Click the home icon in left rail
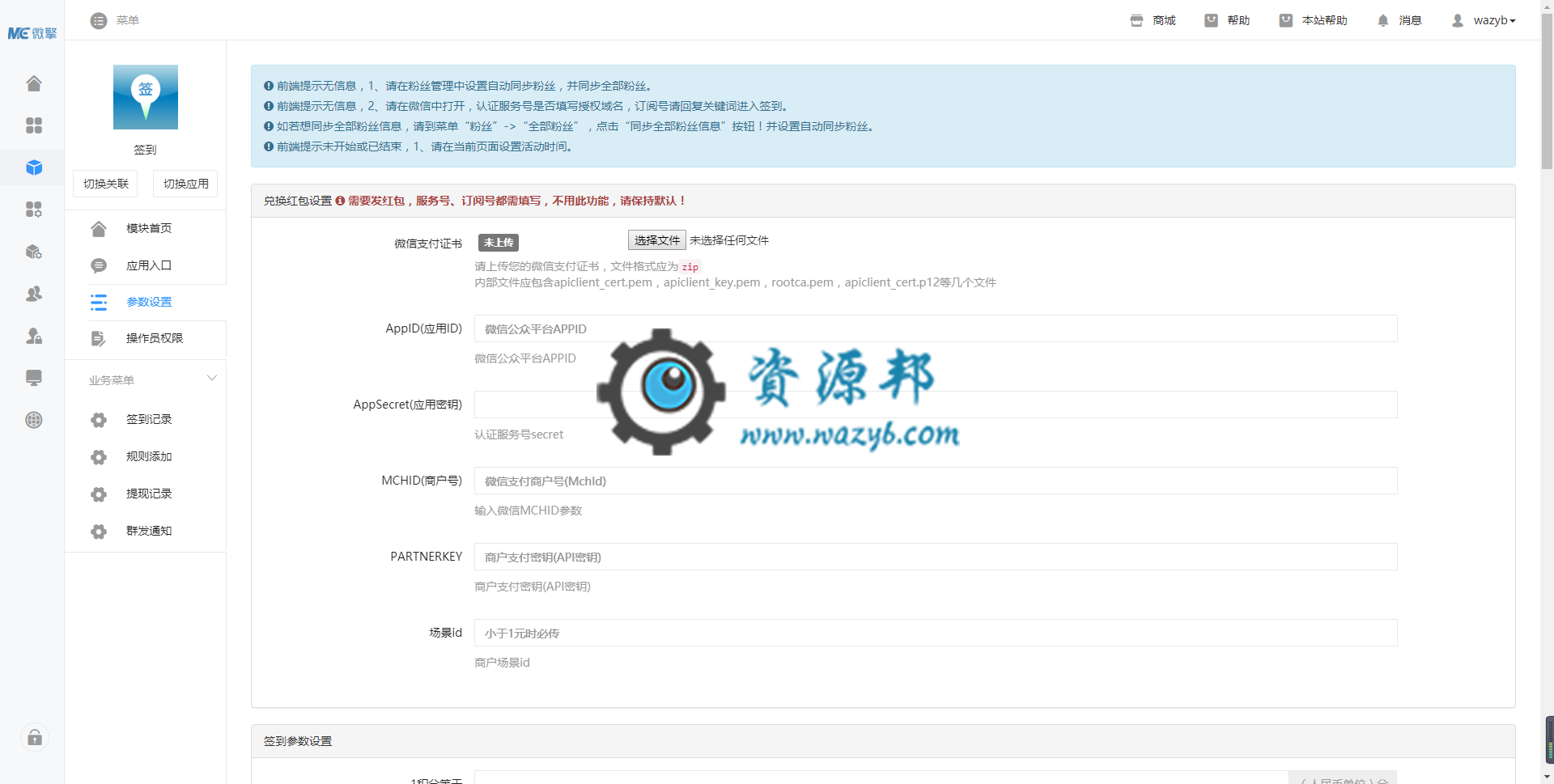 point(33,83)
